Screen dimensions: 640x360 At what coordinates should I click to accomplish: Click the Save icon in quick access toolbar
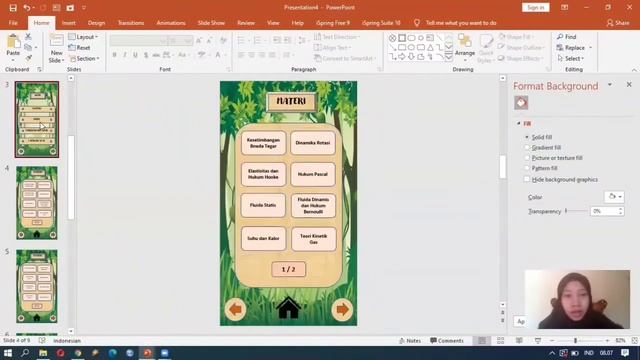13,8
